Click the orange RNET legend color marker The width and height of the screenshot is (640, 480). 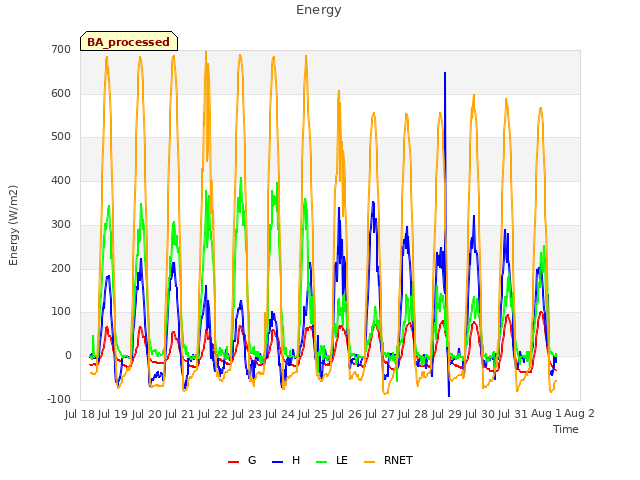(369, 462)
